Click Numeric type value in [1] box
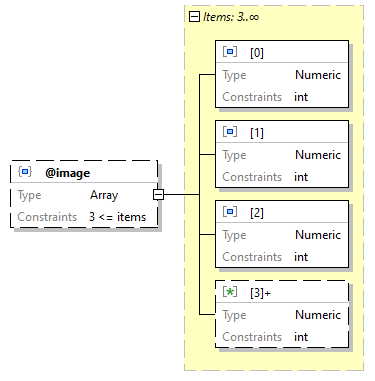Screen dimensions: 375x381 [318, 155]
